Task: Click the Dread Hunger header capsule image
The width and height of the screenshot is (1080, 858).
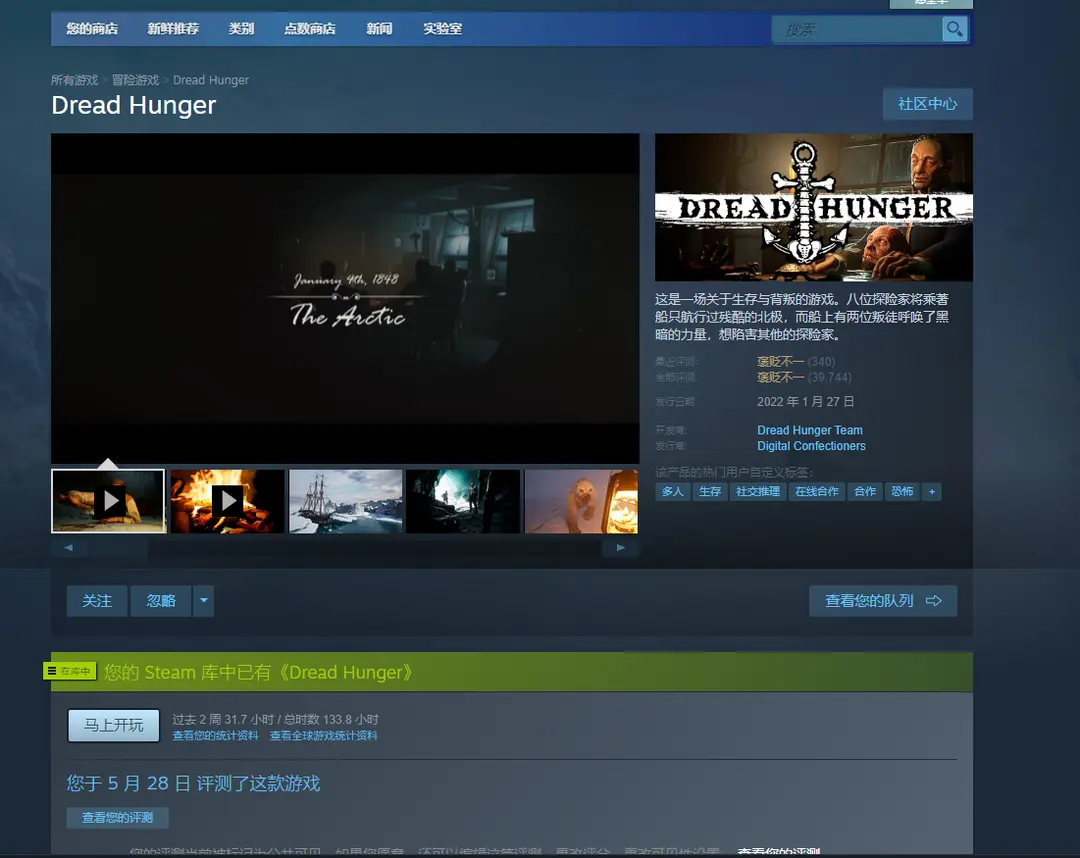Action: [813, 207]
